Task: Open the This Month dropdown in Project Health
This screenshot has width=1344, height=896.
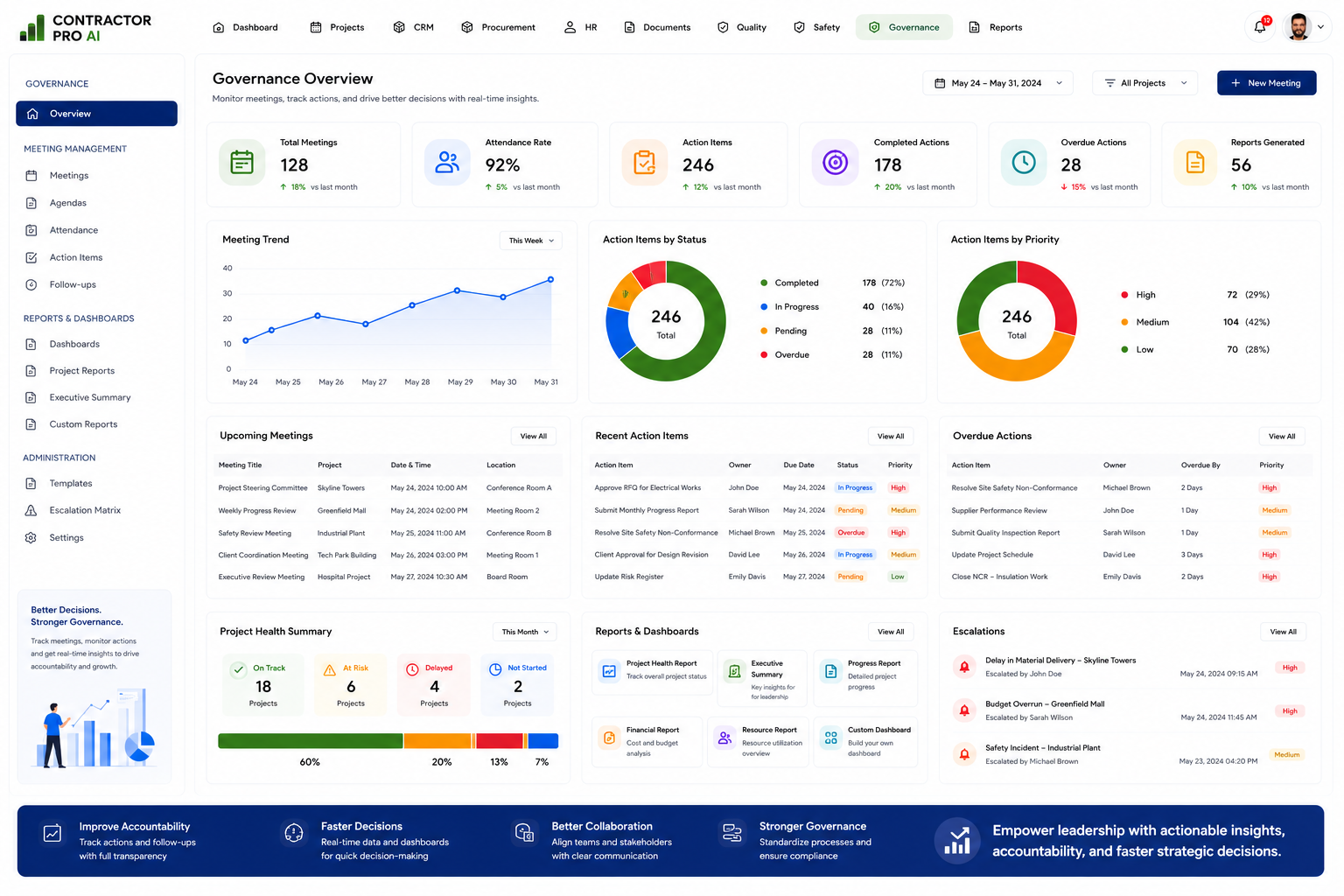Action: coord(525,632)
